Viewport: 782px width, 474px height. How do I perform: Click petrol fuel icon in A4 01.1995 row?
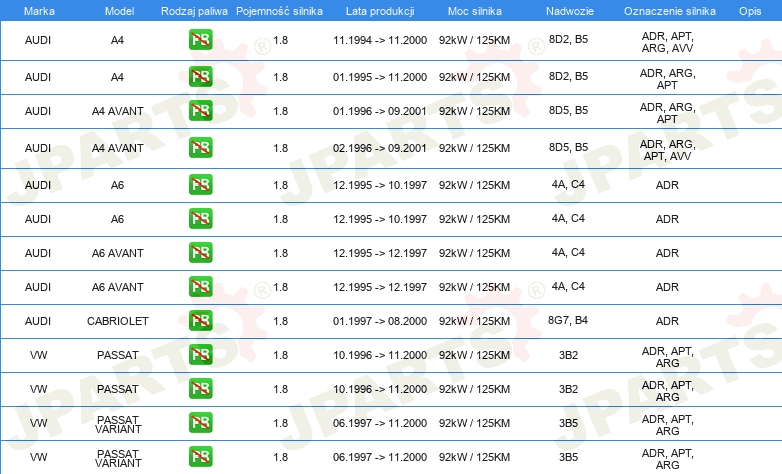(x=200, y=77)
